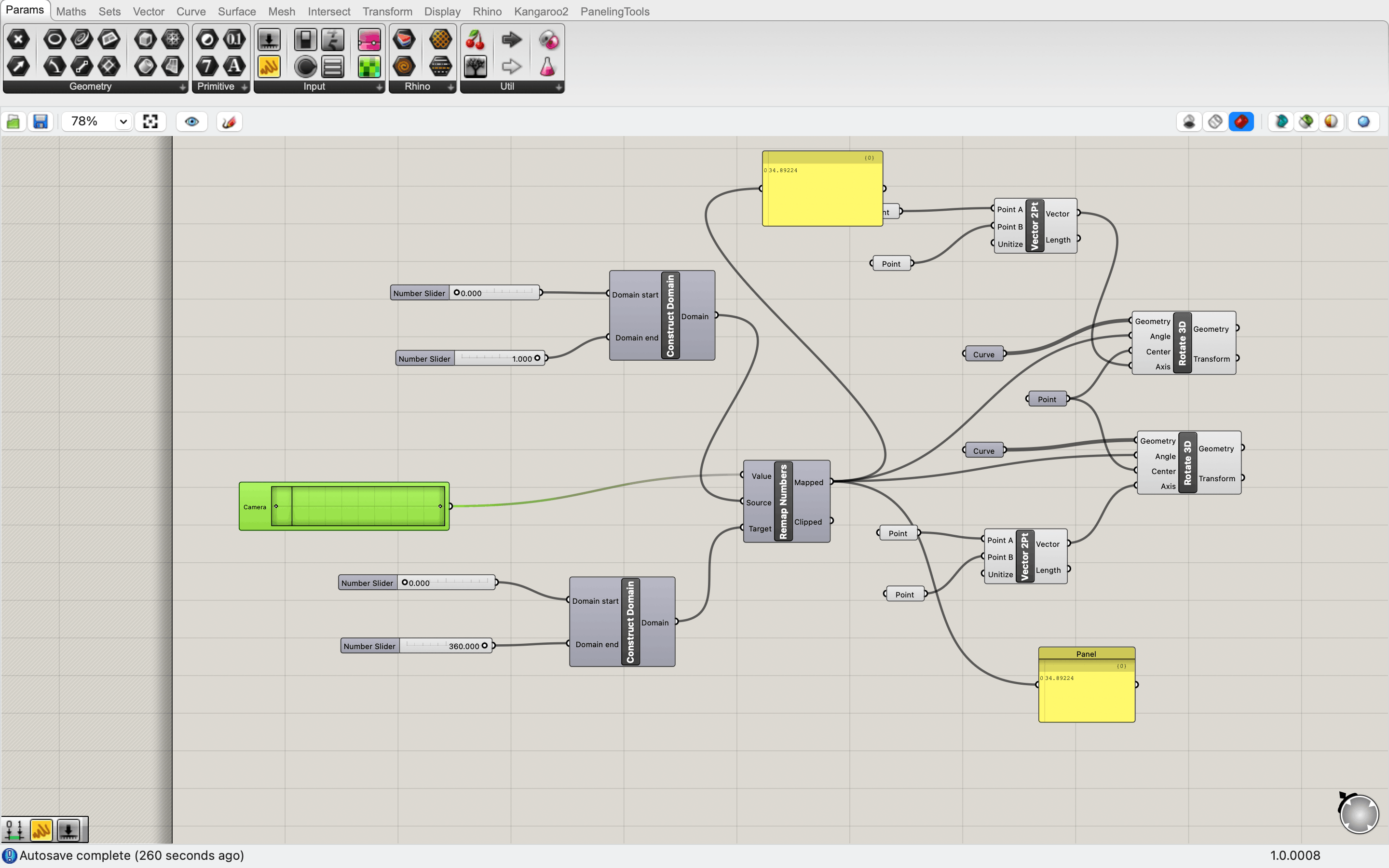Screen dimensions: 1389x868
Task: Click the cherry Cherry Picker icon
Action: (475, 39)
